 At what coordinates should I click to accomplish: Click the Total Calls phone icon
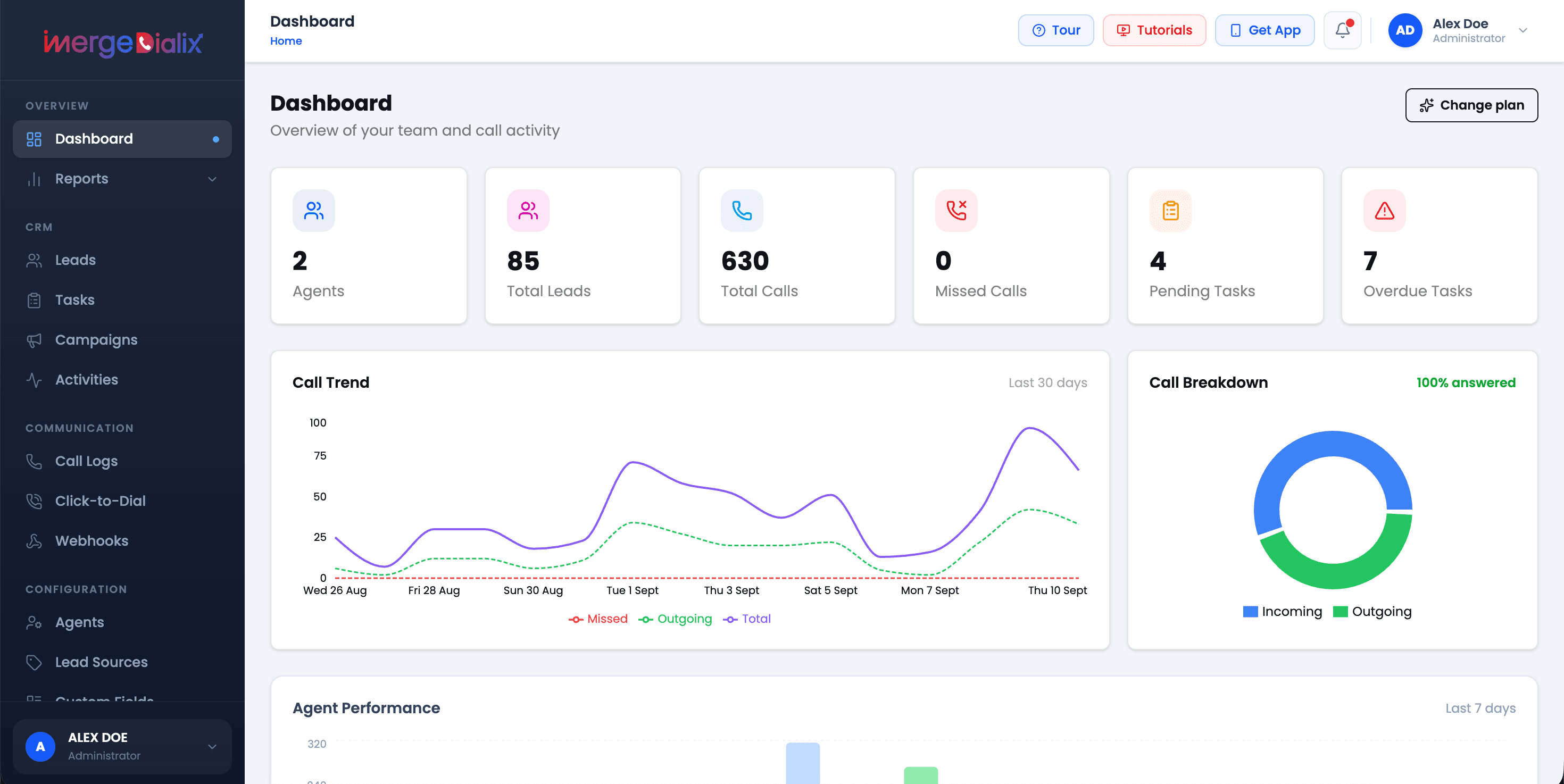(x=742, y=211)
